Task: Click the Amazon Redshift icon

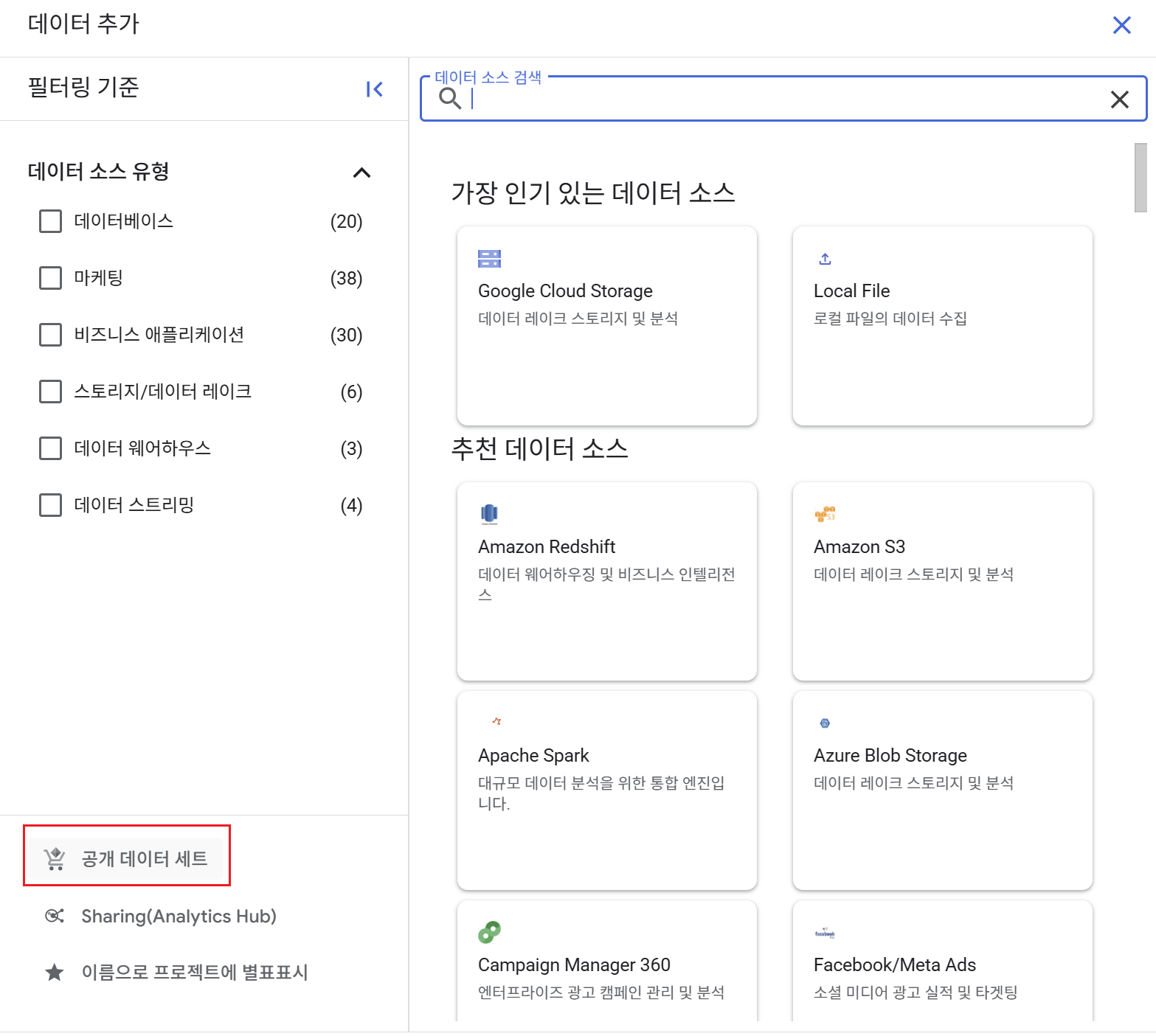Action: [489, 514]
